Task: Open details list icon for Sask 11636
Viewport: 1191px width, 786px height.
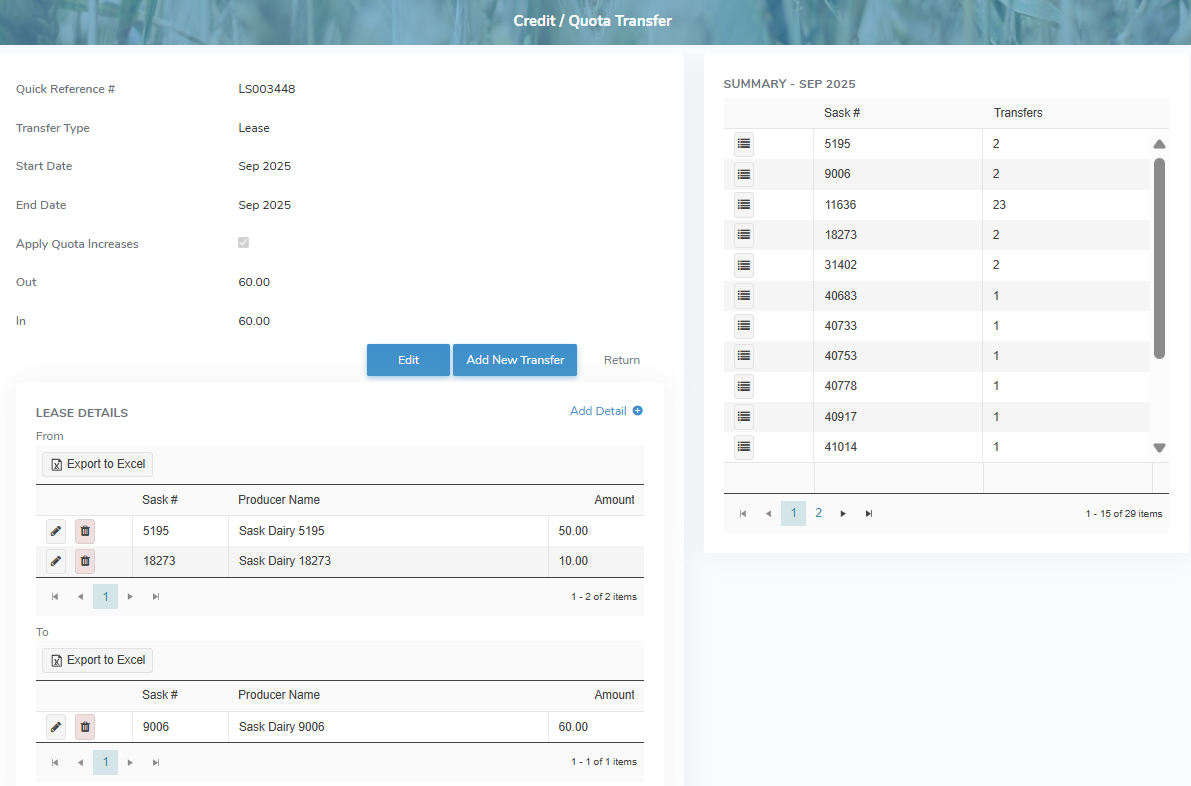Action: pyautogui.click(x=743, y=205)
